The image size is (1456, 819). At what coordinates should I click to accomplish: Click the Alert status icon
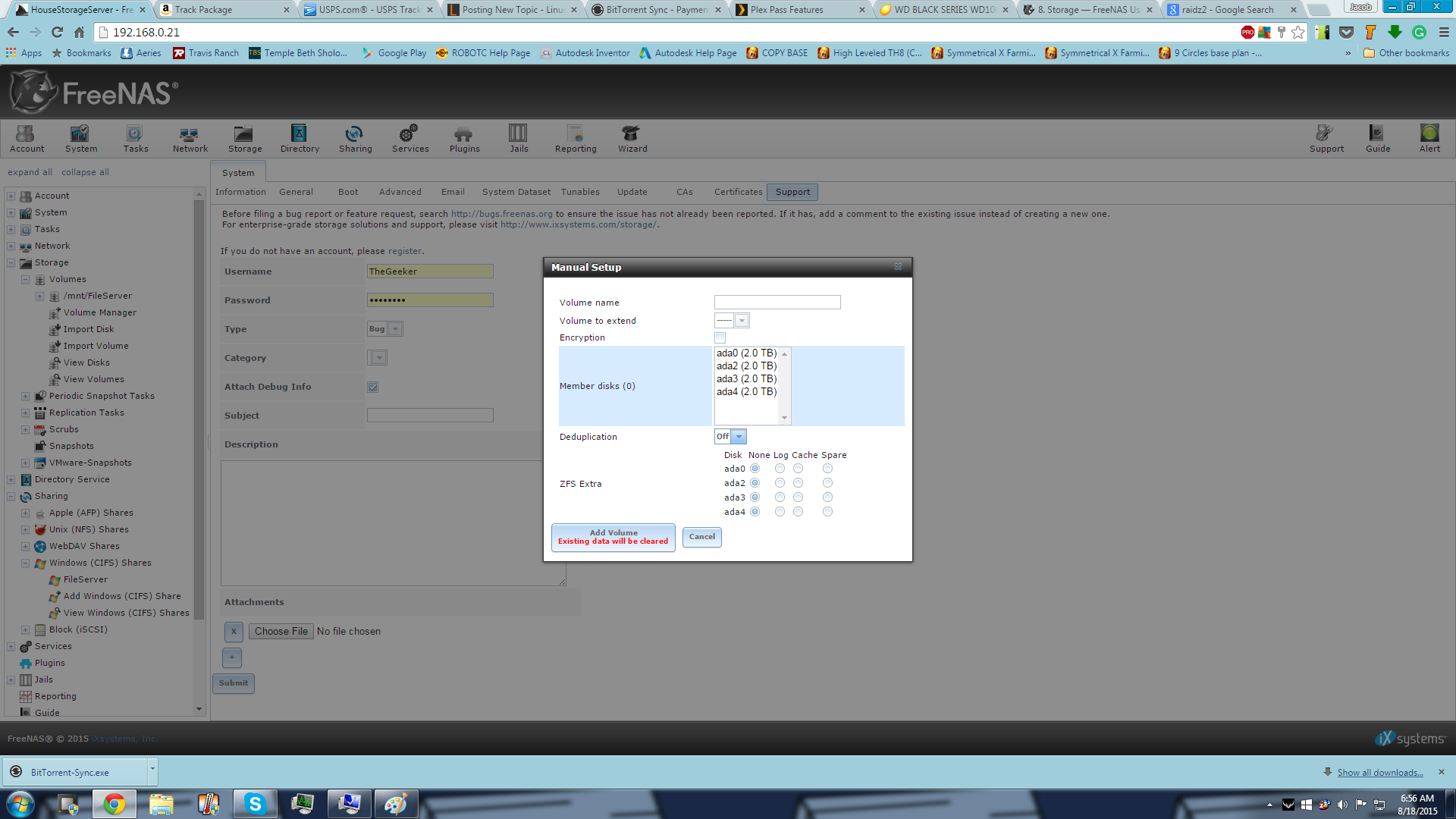(1429, 138)
